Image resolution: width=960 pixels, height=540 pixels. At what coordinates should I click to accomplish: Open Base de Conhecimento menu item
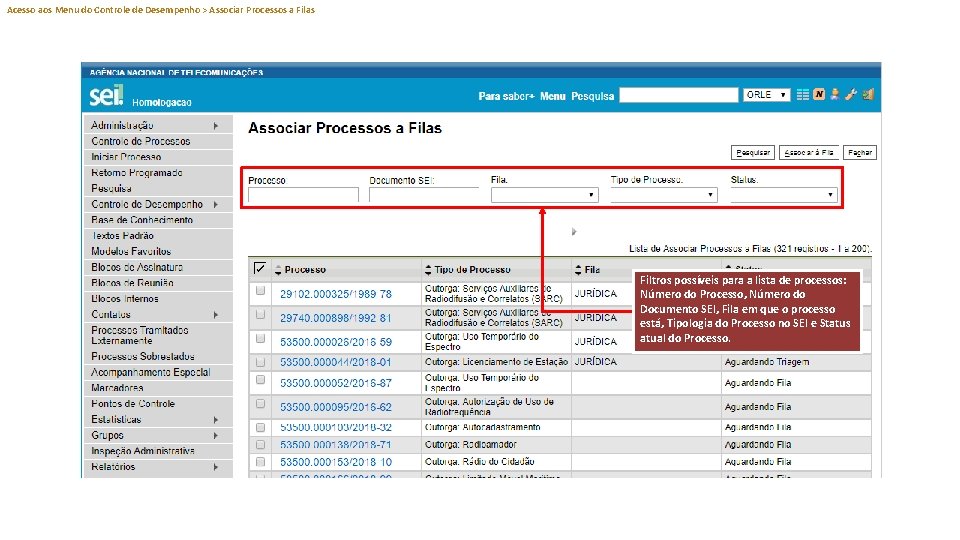(x=158, y=220)
